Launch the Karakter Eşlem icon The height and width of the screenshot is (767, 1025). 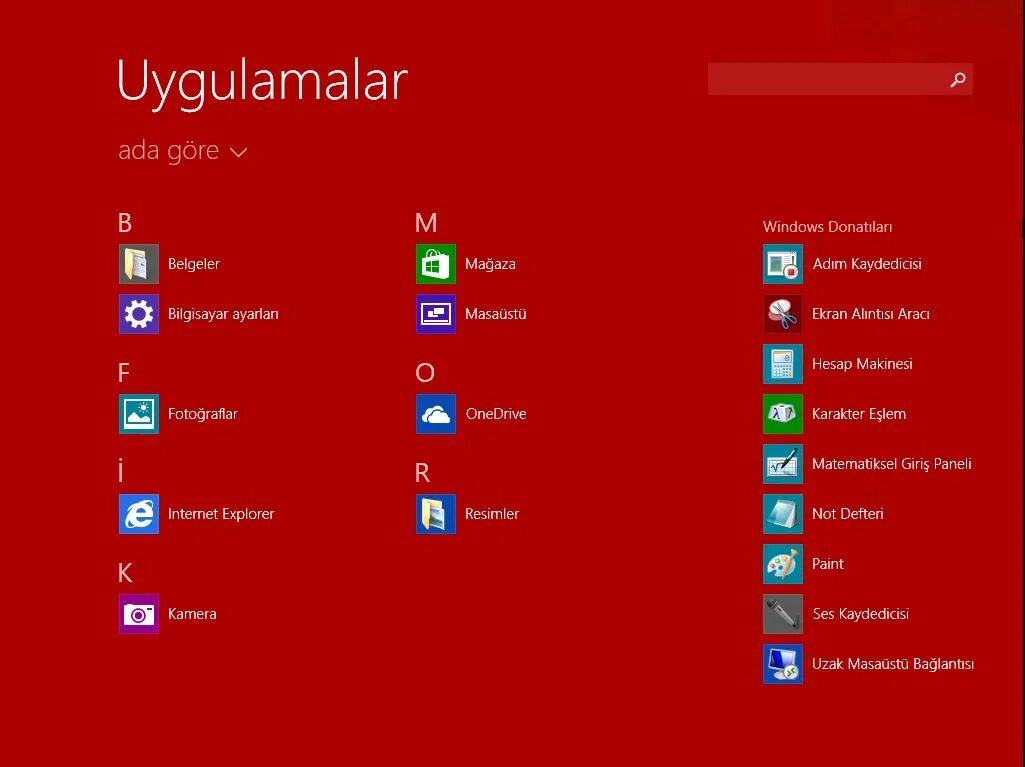pos(782,414)
